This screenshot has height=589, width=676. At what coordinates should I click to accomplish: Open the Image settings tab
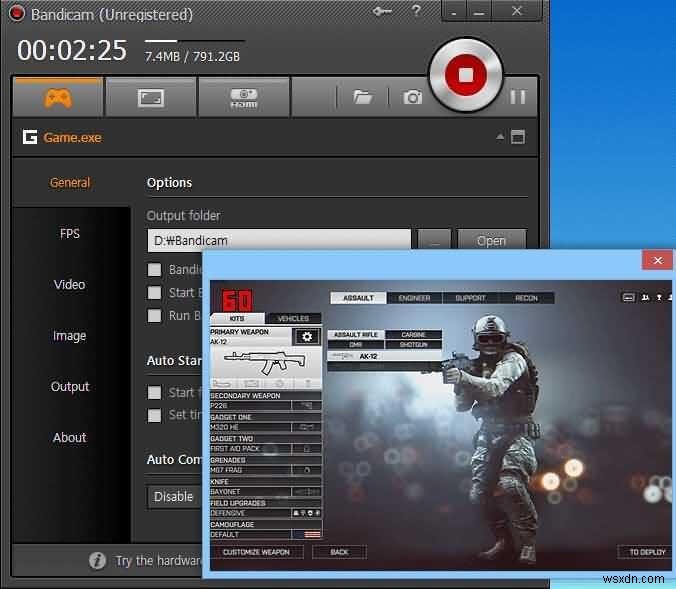pos(70,335)
